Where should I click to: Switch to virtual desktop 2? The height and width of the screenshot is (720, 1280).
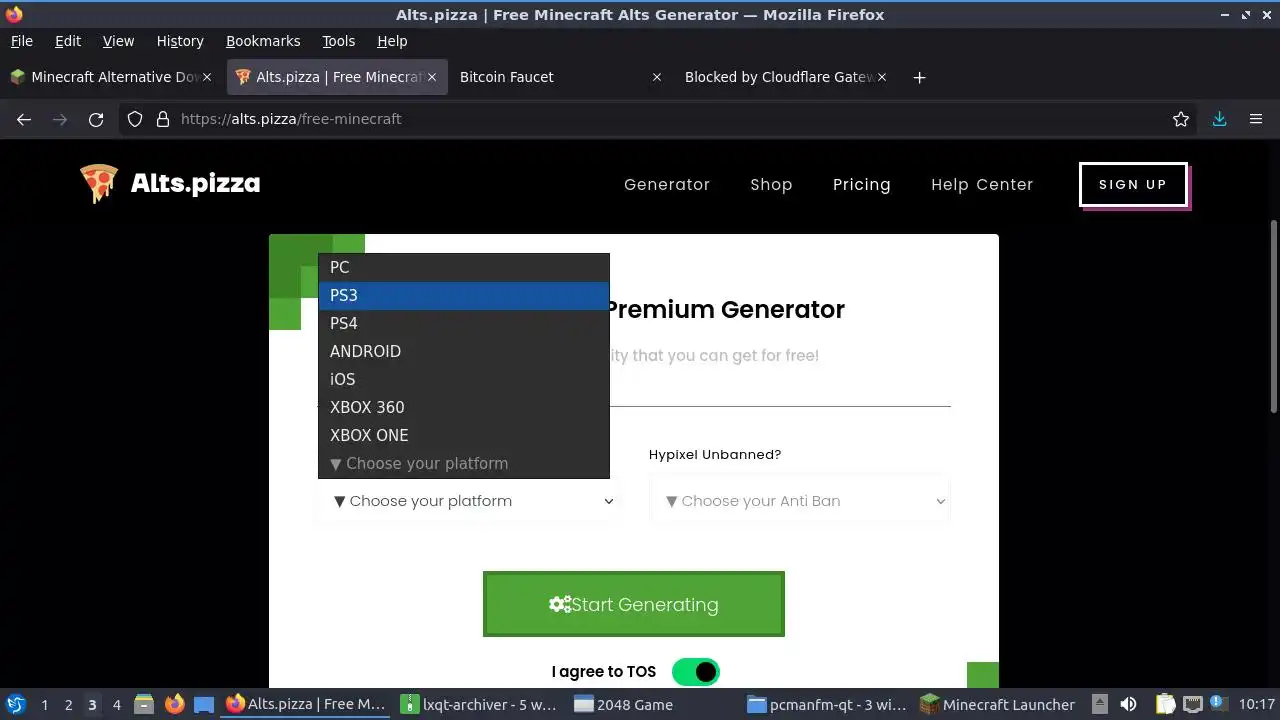coord(68,705)
